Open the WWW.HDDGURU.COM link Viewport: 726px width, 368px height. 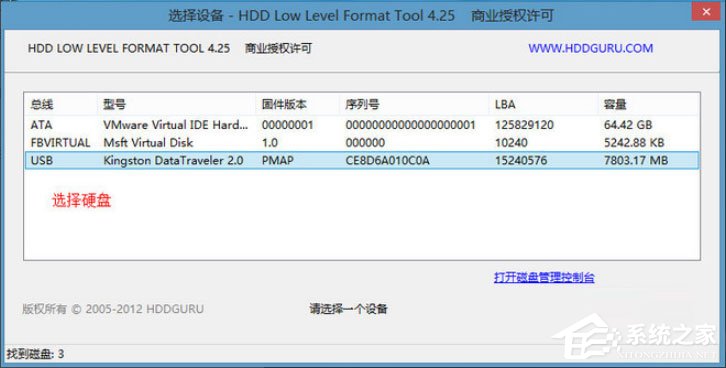[x=590, y=48]
